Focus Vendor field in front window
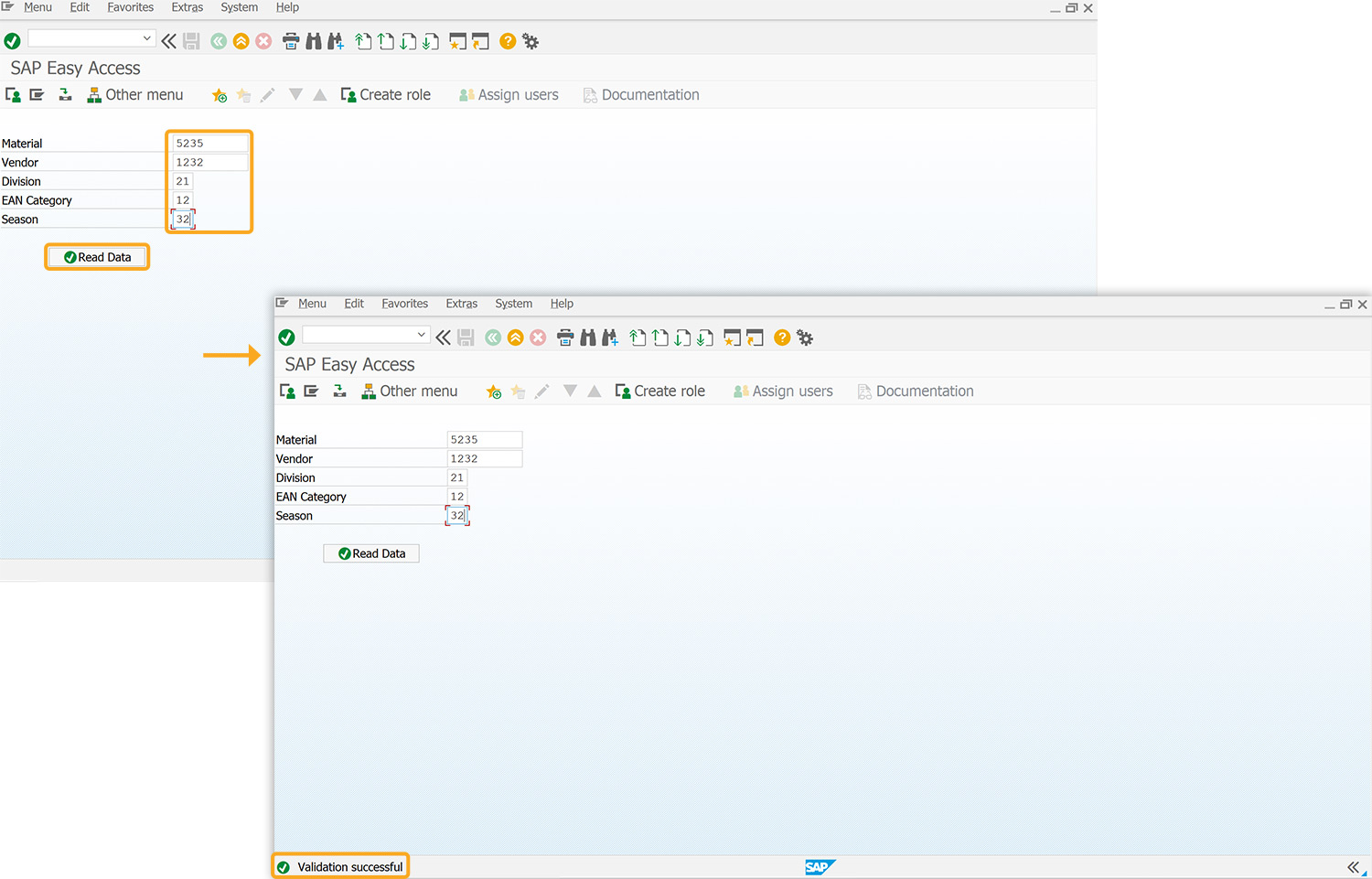Image resolution: width=1372 pixels, height=879 pixels. [x=485, y=459]
